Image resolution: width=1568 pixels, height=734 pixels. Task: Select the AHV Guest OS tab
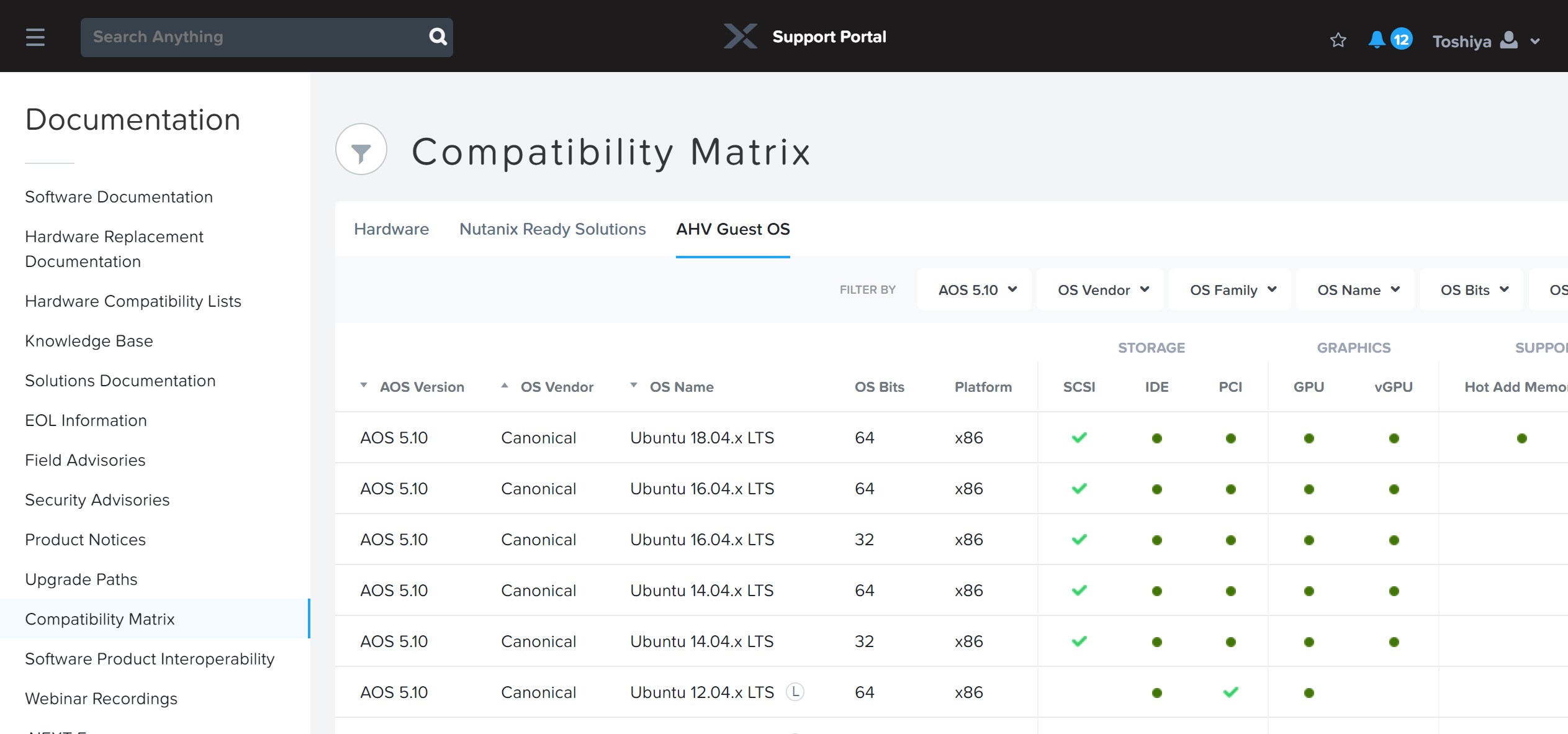click(733, 229)
